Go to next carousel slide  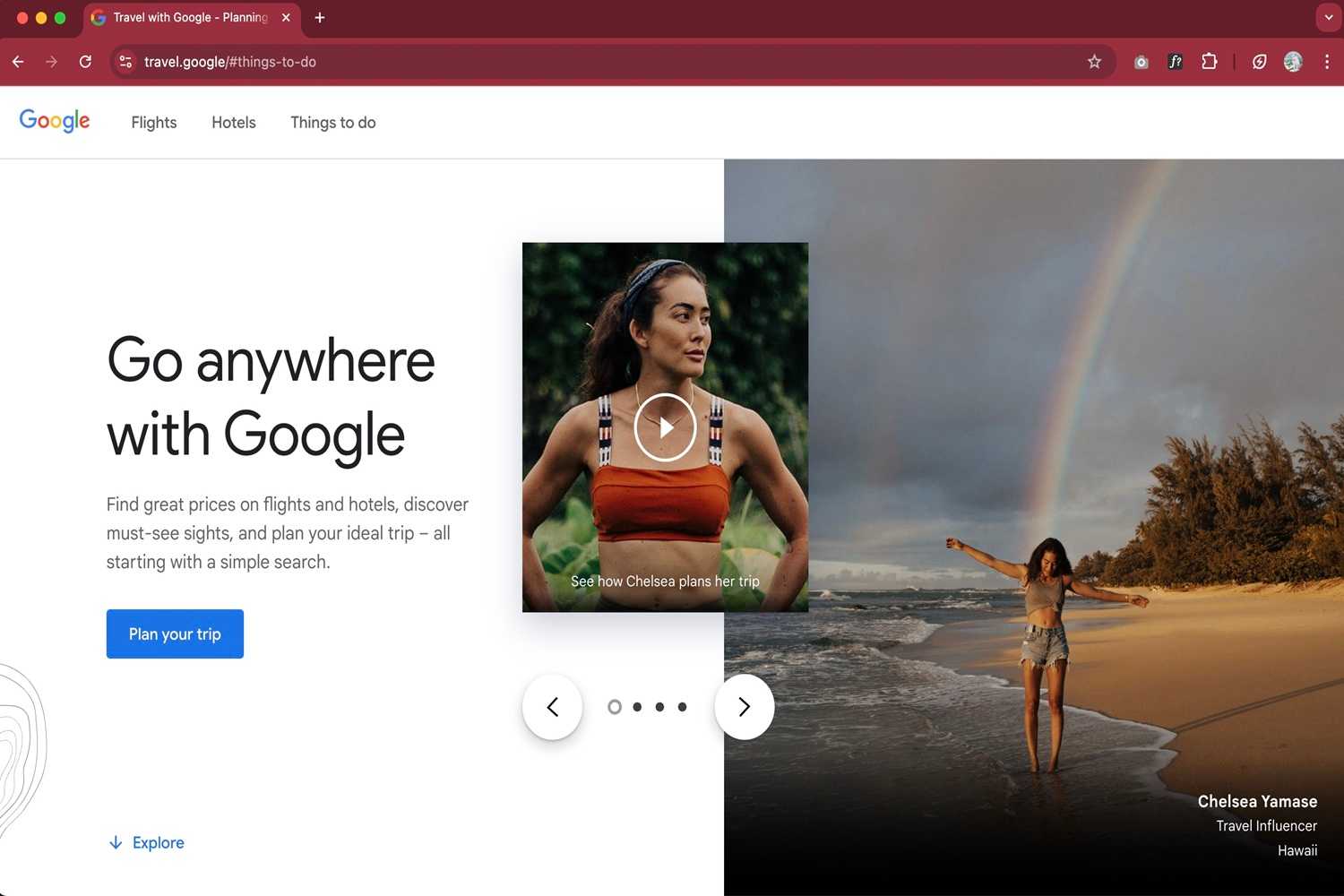point(745,707)
